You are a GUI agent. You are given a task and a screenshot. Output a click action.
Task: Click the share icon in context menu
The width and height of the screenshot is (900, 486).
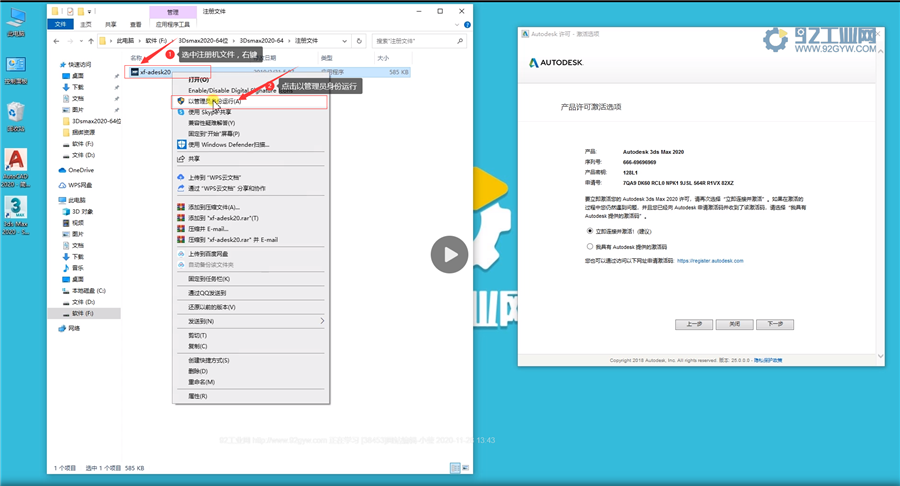coord(181,159)
